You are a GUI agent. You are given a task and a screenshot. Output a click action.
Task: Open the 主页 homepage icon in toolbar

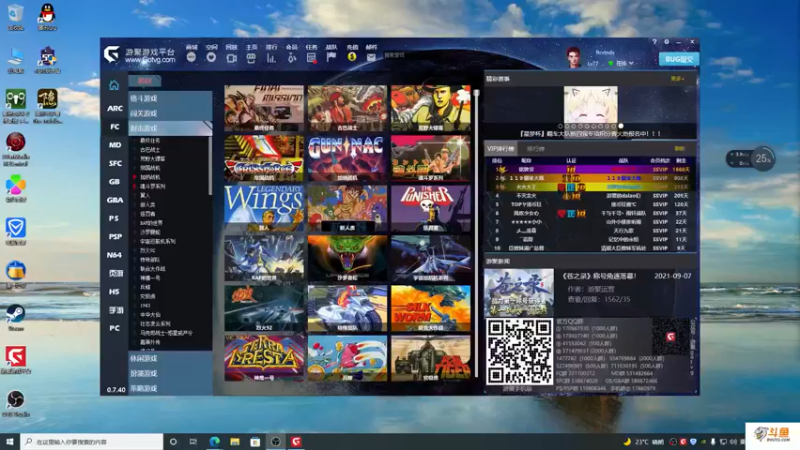point(251,58)
